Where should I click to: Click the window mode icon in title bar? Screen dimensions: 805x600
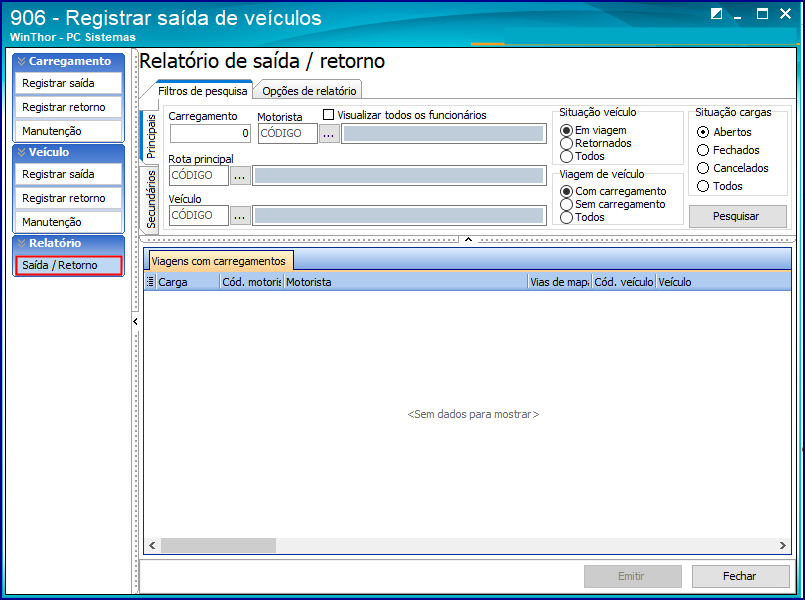coord(716,14)
